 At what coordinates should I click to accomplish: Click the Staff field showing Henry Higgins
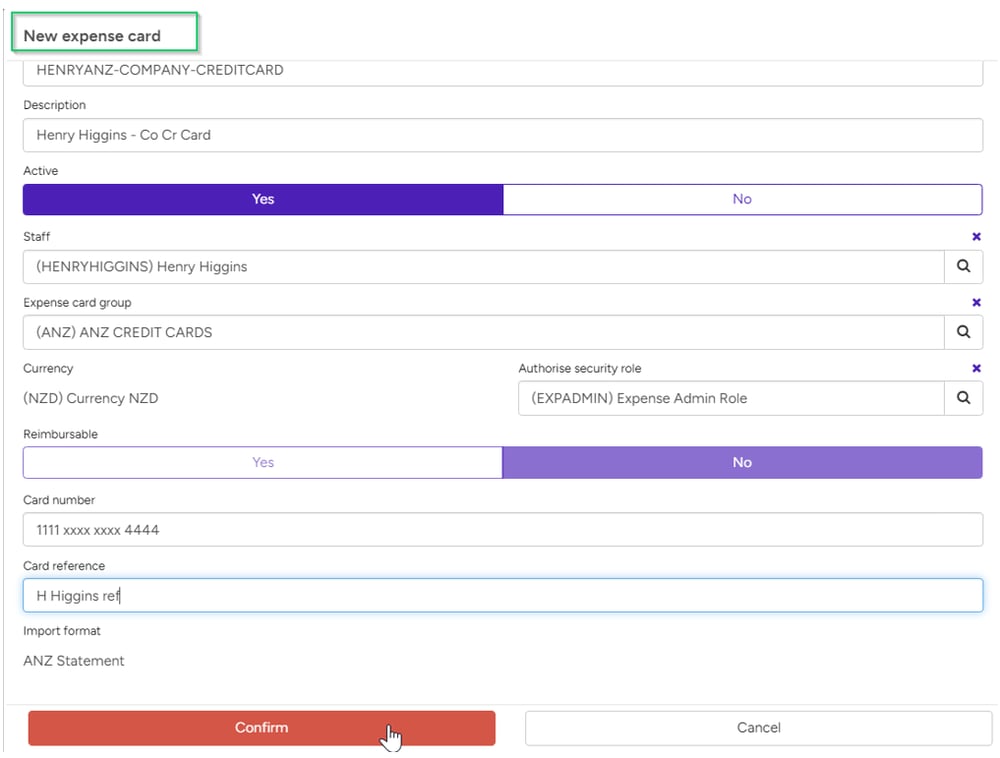[x=483, y=267]
